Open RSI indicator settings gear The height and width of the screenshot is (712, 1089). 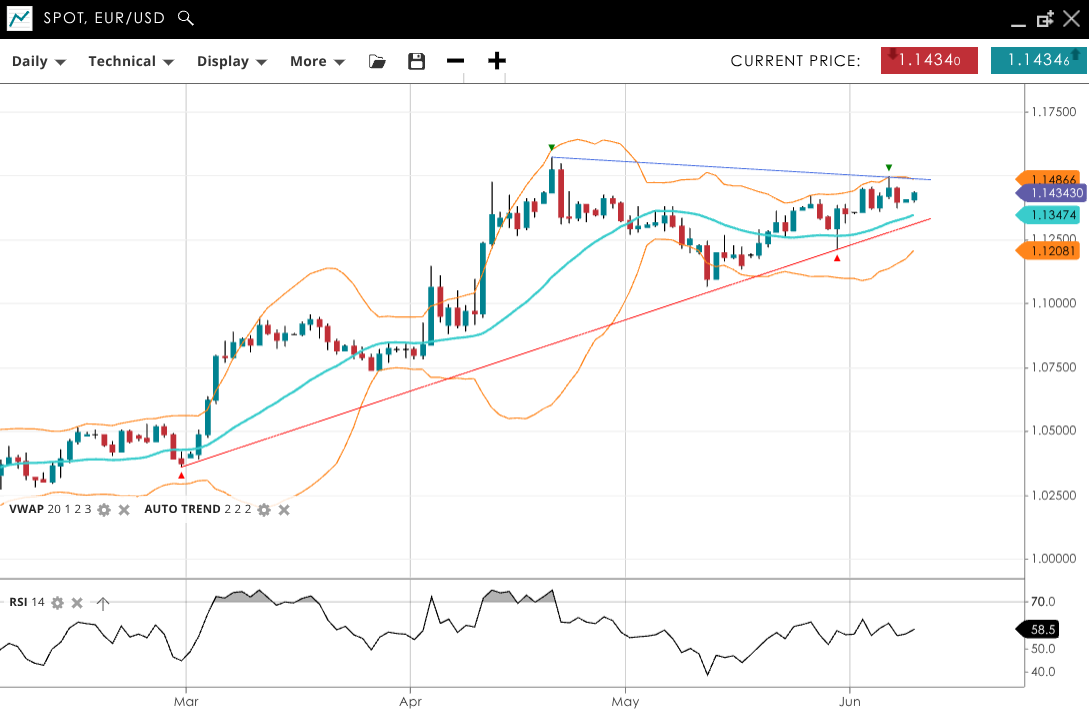(x=58, y=603)
